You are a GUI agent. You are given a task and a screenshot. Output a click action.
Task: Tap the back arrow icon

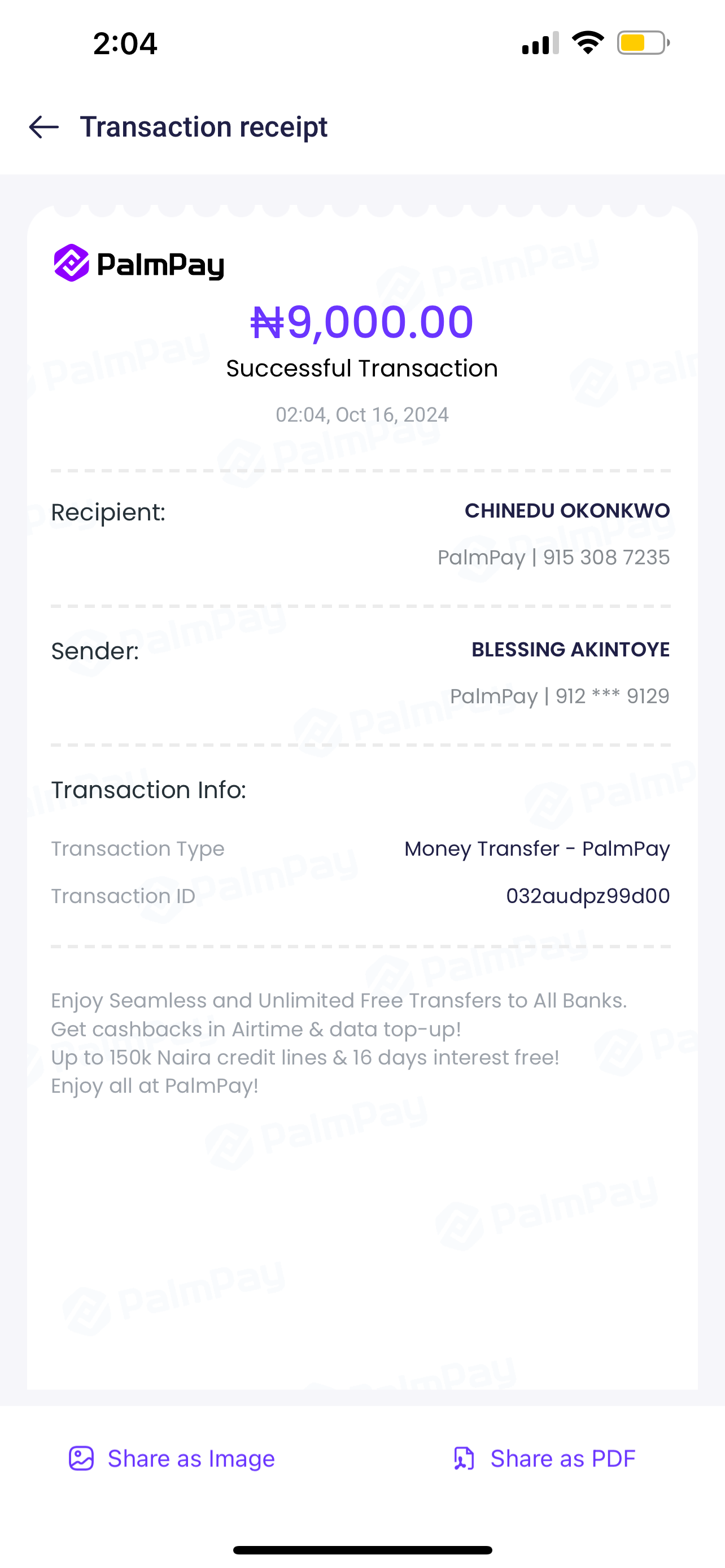coord(44,126)
